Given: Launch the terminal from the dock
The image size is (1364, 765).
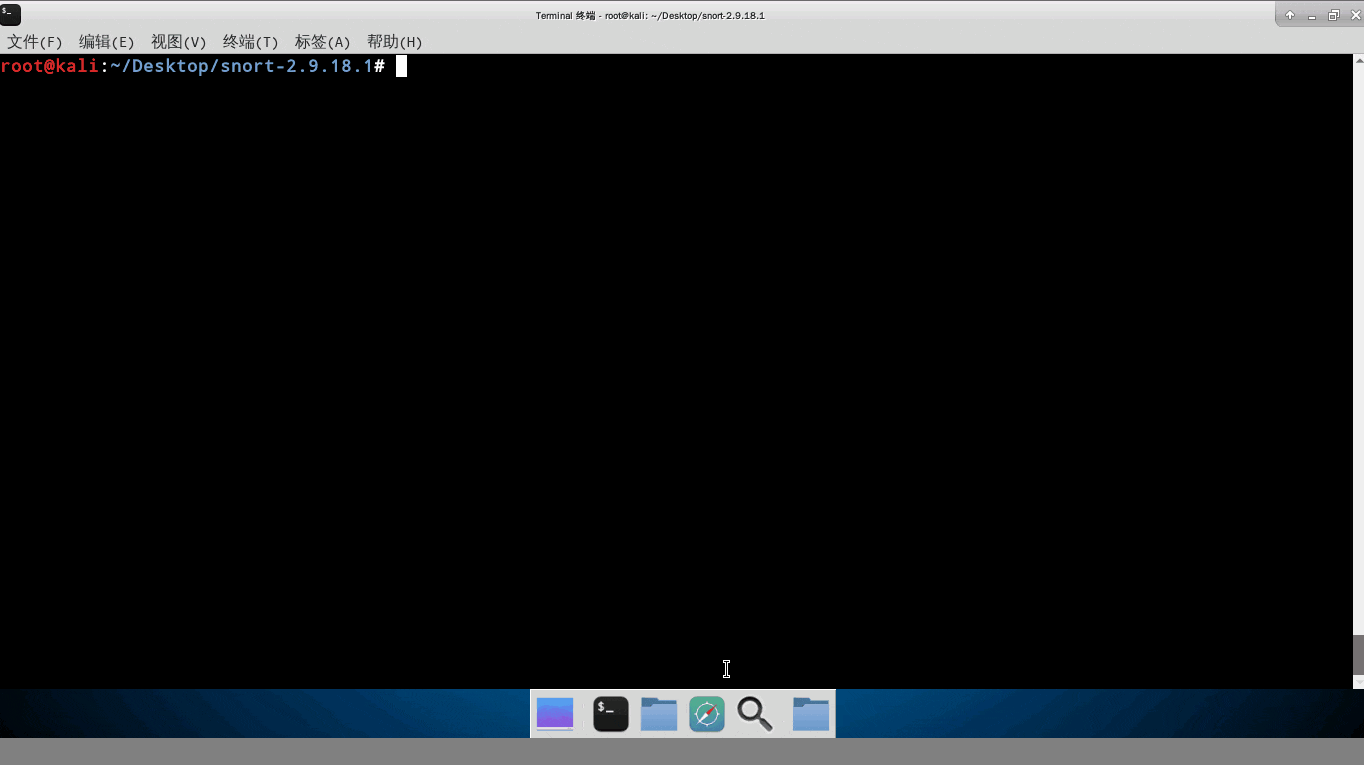Looking at the screenshot, I should pyautogui.click(x=611, y=714).
